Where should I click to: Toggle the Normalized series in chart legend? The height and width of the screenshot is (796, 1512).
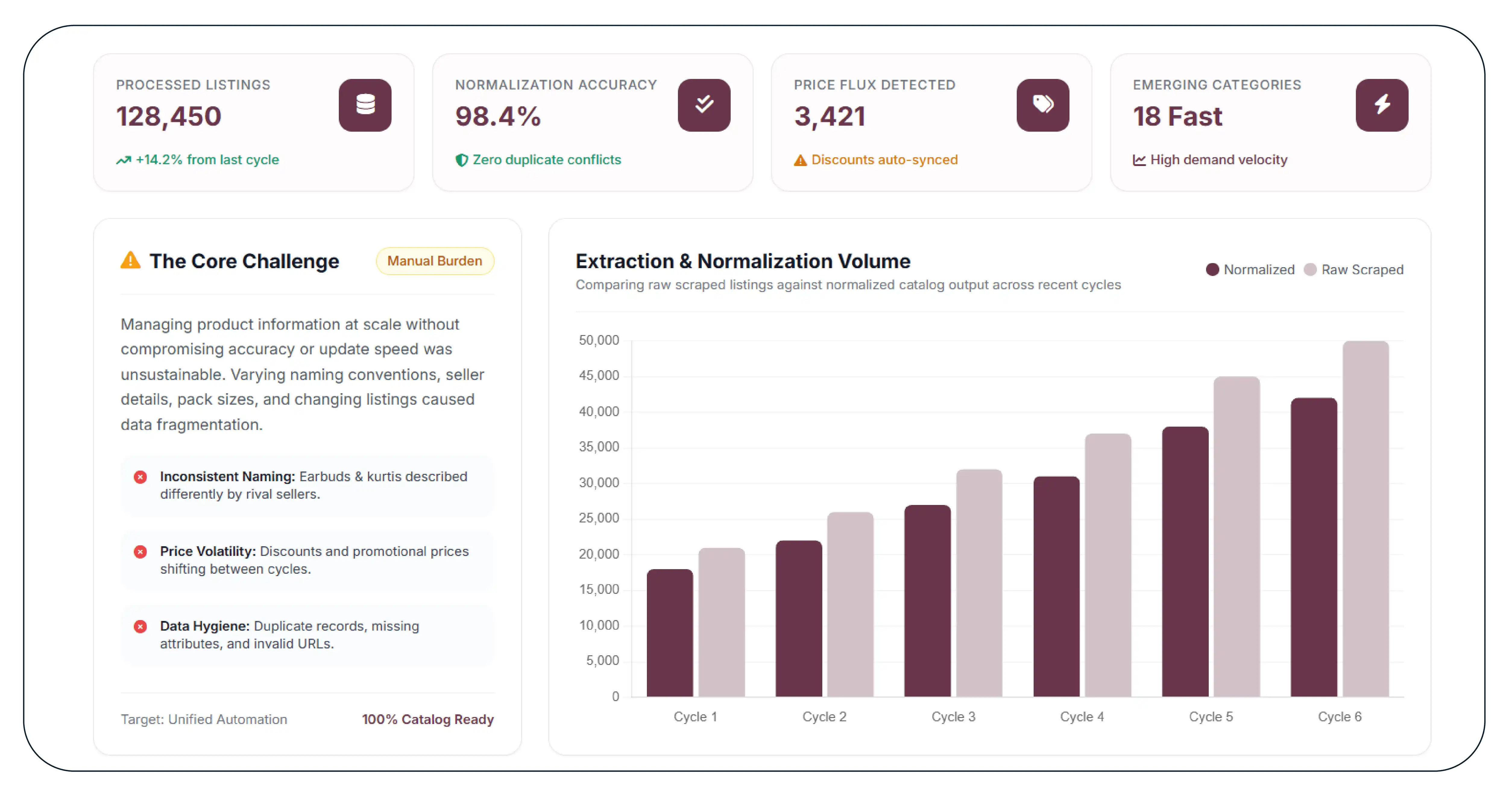(1250, 270)
